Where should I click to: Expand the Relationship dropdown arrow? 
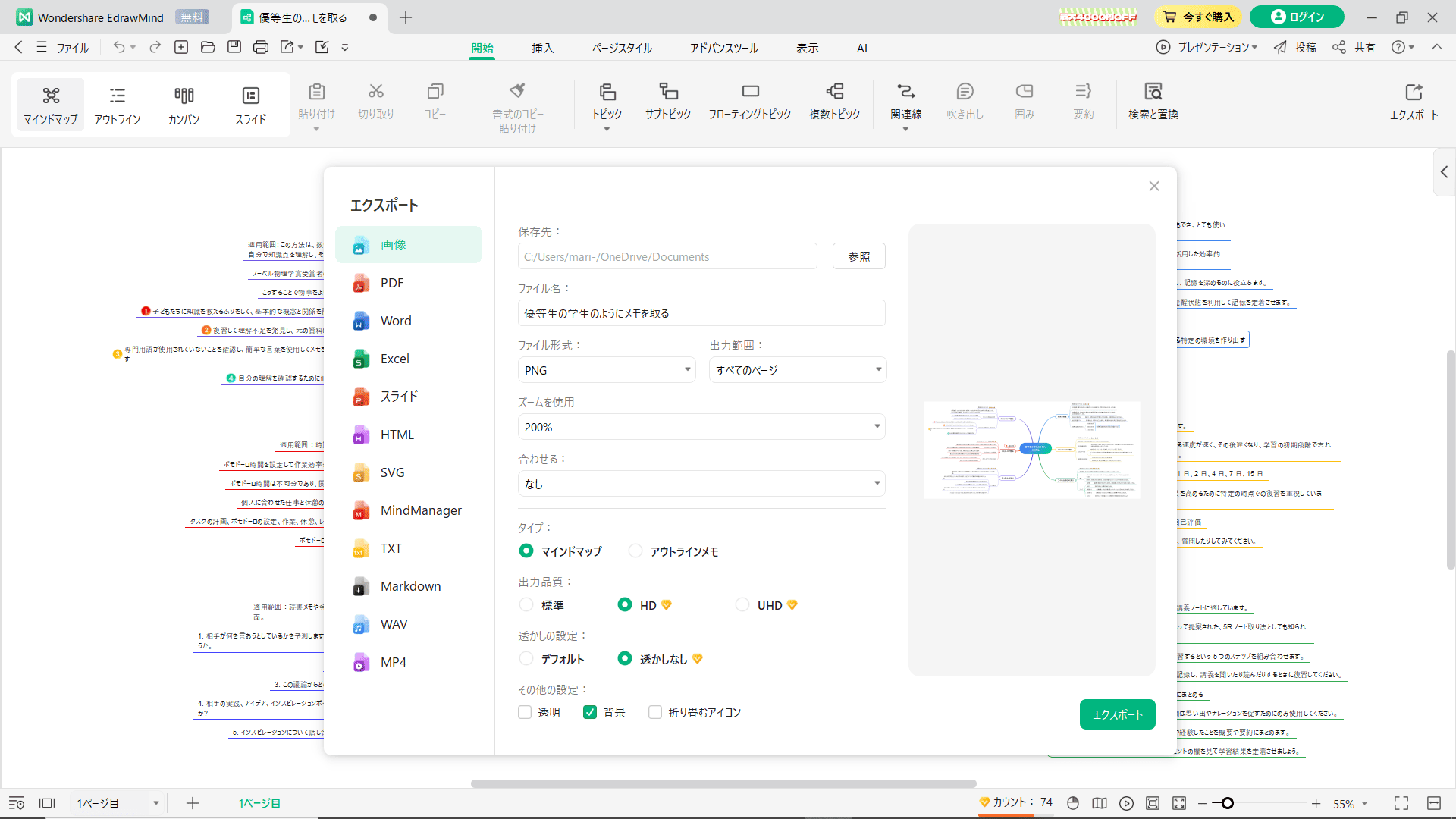pyautogui.click(x=906, y=130)
